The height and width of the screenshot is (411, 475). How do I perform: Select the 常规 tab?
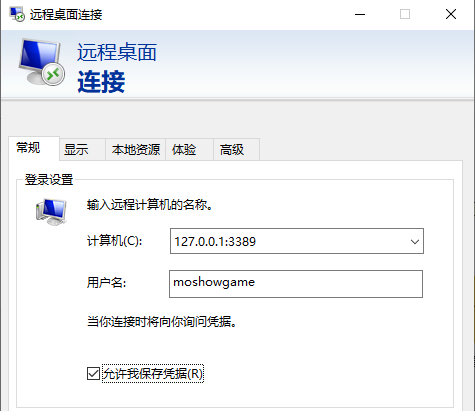tap(34, 148)
